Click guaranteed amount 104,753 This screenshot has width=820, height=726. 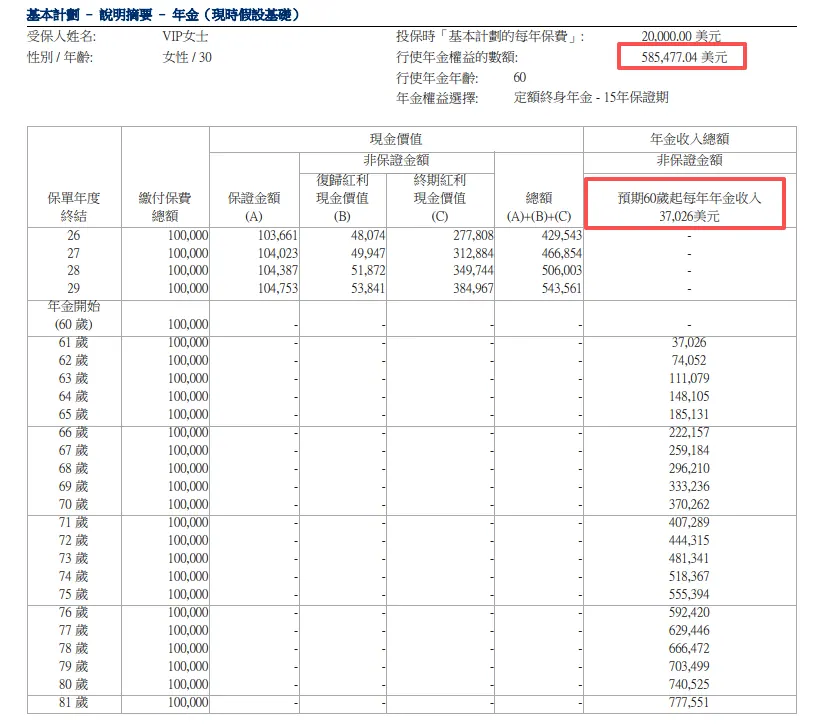278,289
